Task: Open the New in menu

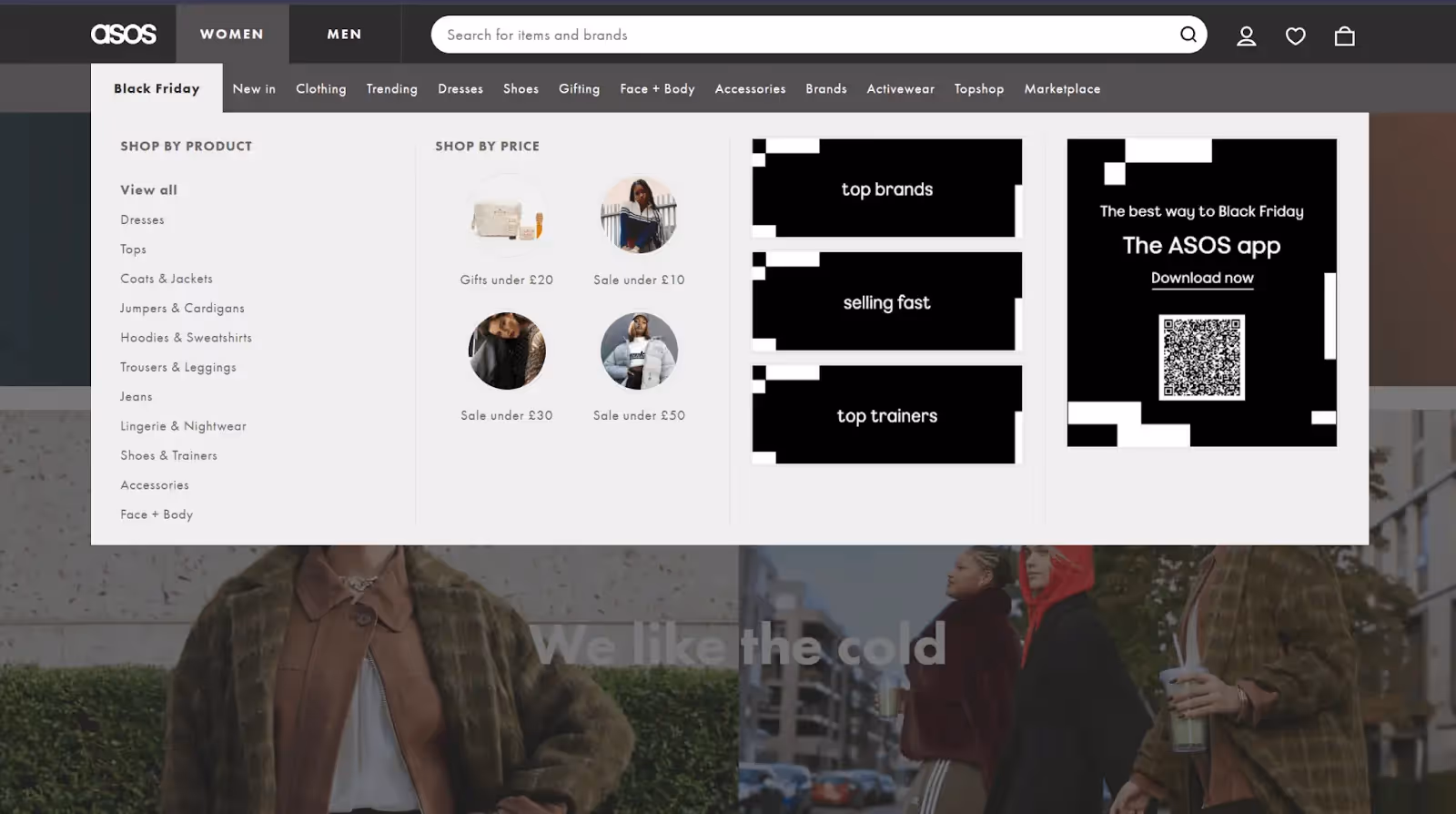Action: 254,88
